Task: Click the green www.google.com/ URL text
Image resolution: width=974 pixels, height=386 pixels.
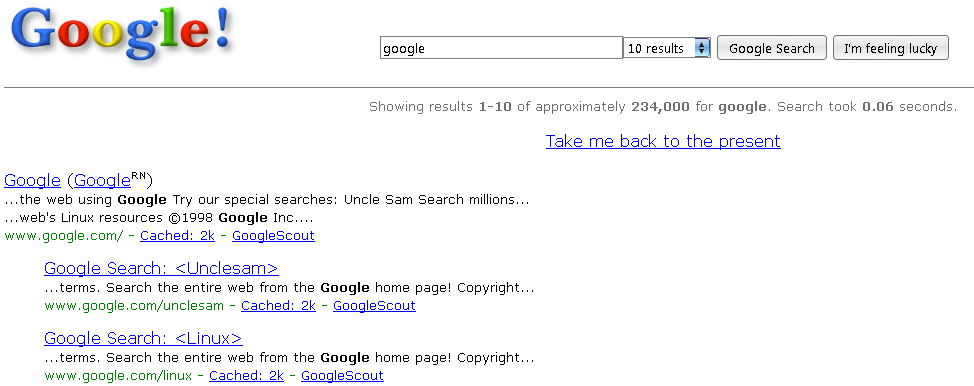Action: [64, 236]
